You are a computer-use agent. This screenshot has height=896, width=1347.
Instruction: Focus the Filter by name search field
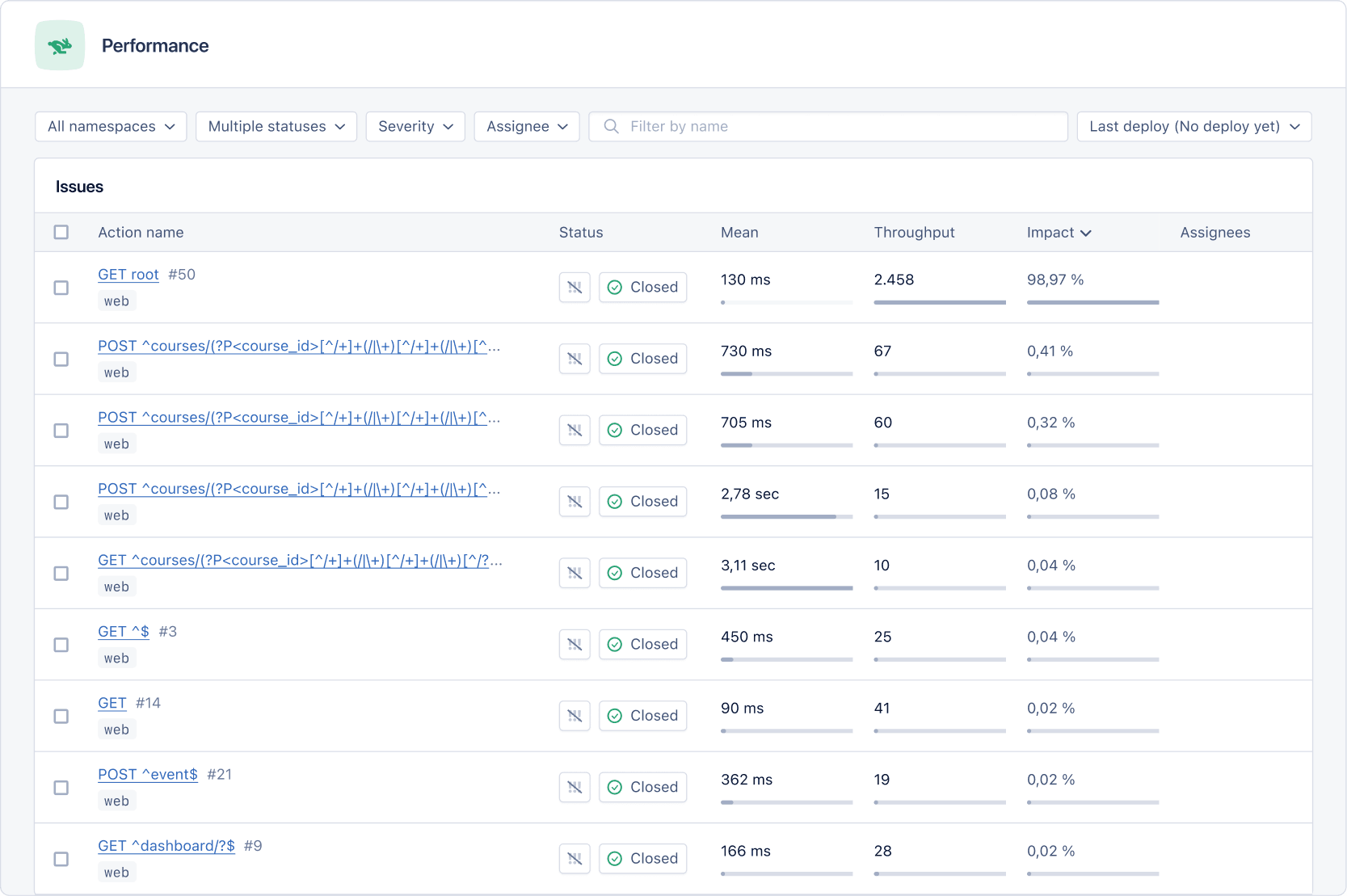[828, 126]
